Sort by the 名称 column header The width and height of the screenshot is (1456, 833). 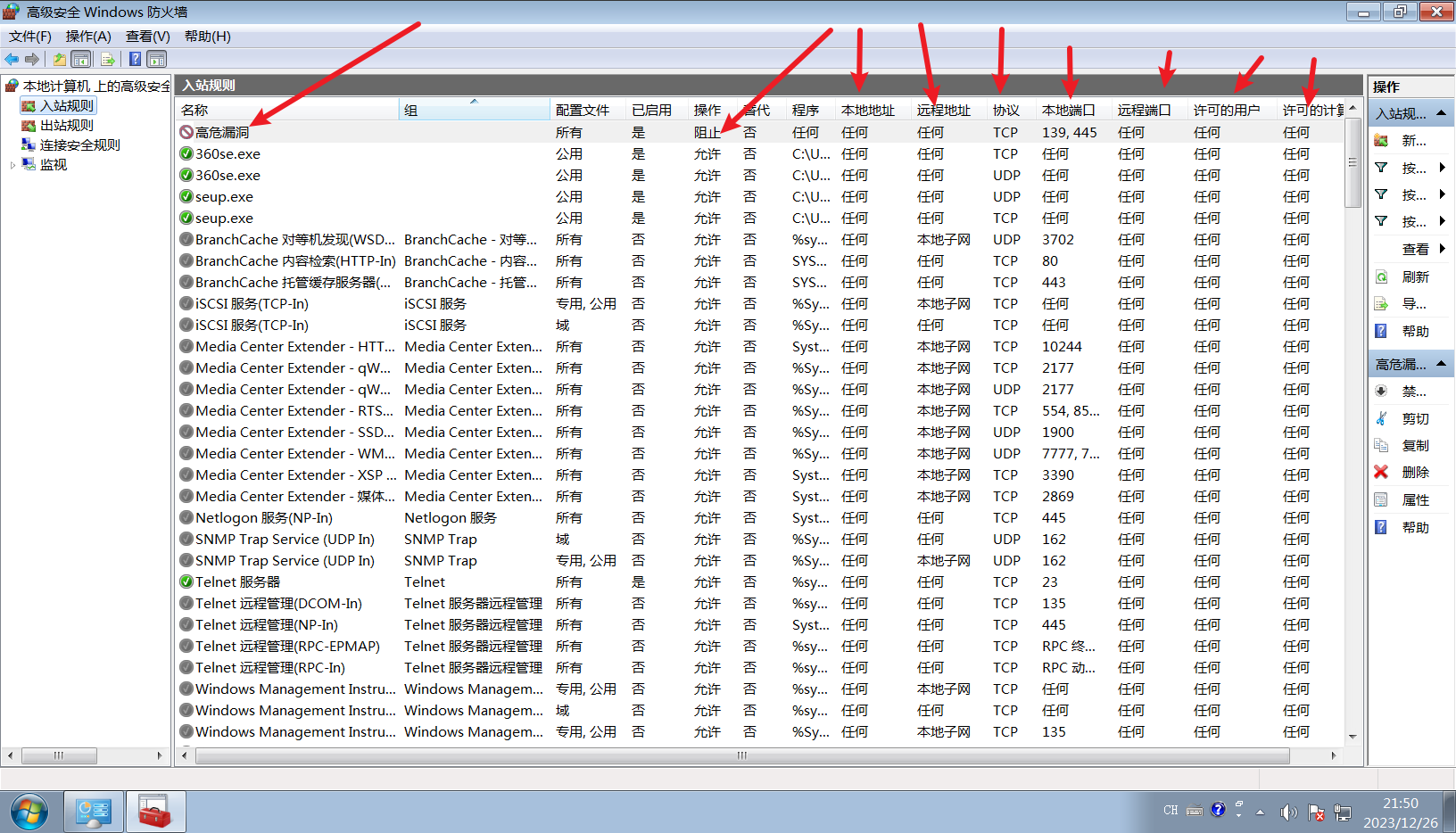[x=287, y=110]
